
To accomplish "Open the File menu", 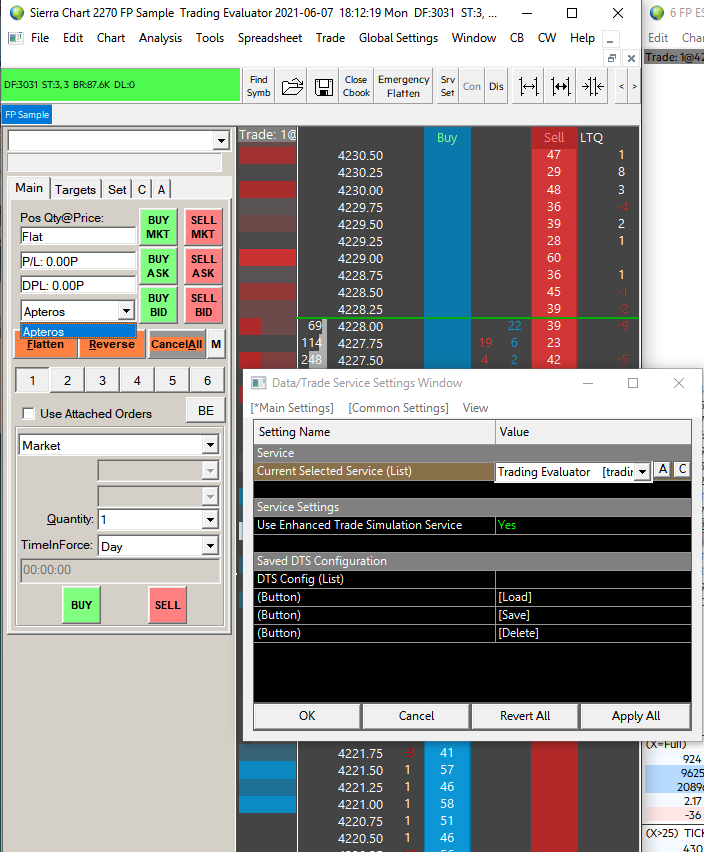I will 40,38.
